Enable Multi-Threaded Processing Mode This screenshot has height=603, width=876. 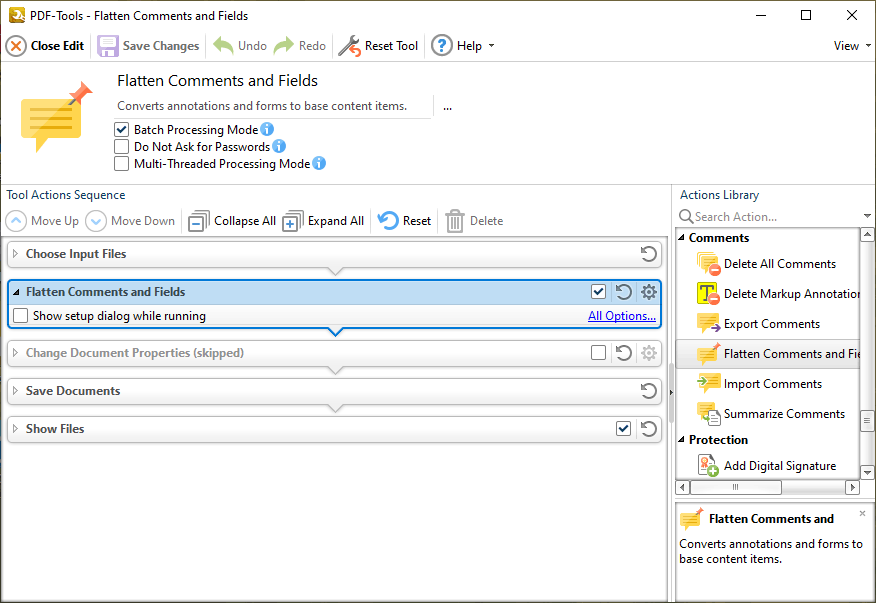pyautogui.click(x=122, y=163)
